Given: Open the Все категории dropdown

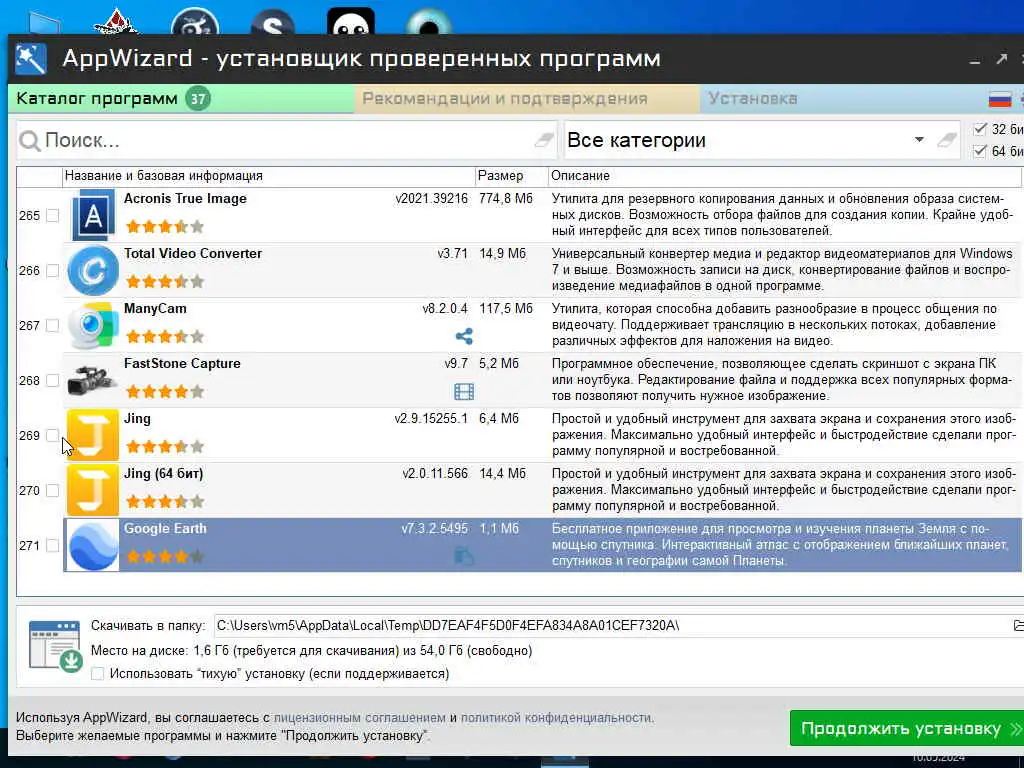Looking at the screenshot, I should coord(919,140).
